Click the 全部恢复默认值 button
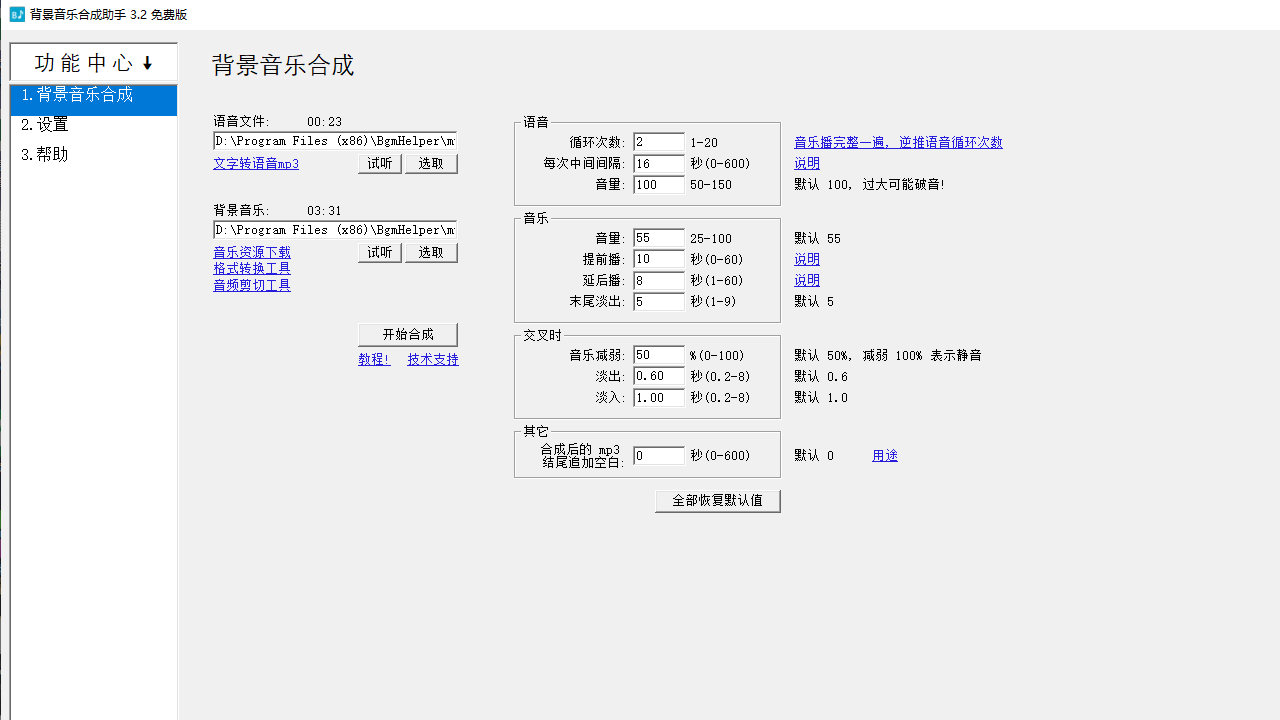The width and height of the screenshot is (1280, 720). click(x=718, y=500)
